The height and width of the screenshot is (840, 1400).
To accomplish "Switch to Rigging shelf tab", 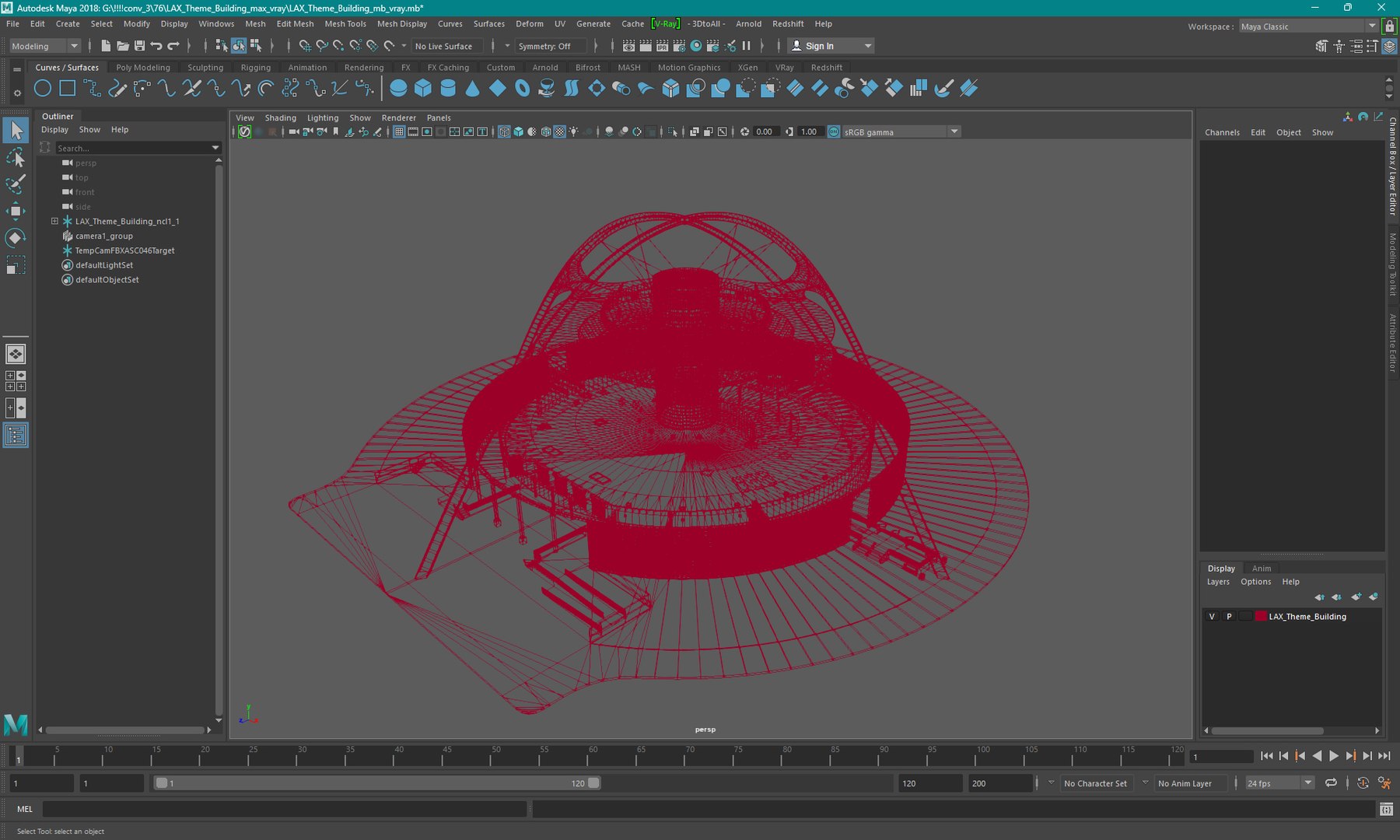I will click(x=256, y=68).
